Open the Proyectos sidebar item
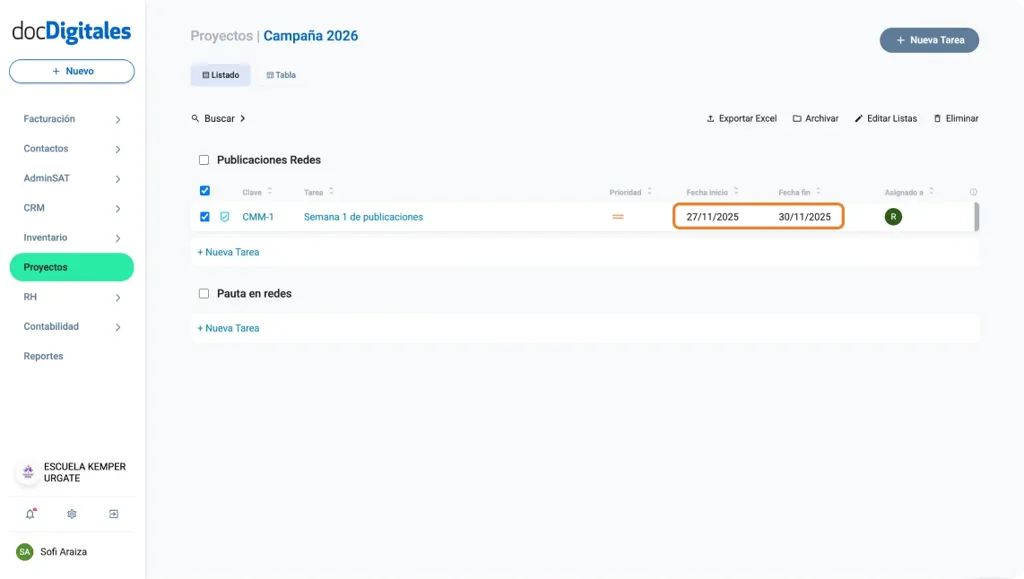 [71, 267]
